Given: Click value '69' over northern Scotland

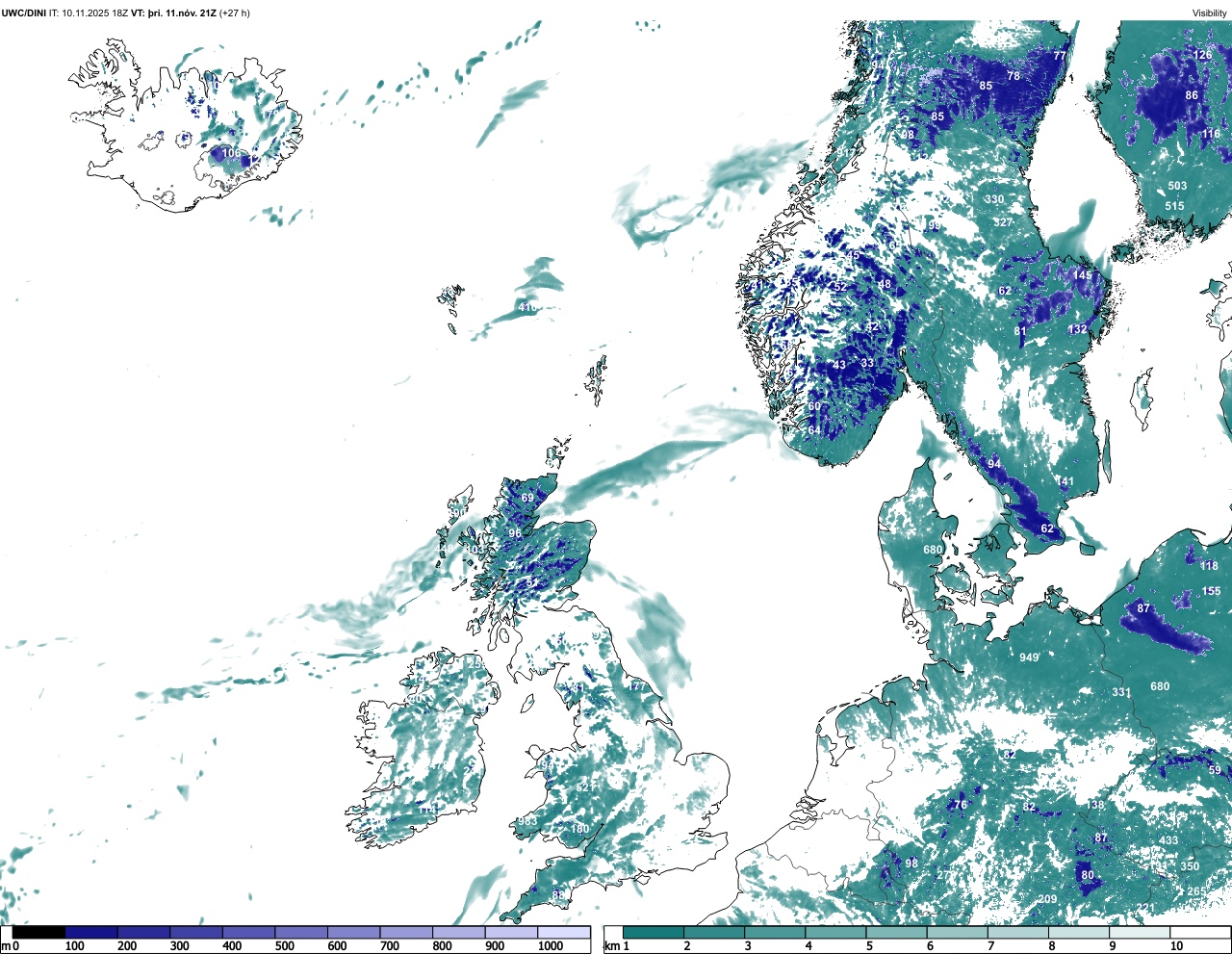Looking at the screenshot, I should [527, 498].
